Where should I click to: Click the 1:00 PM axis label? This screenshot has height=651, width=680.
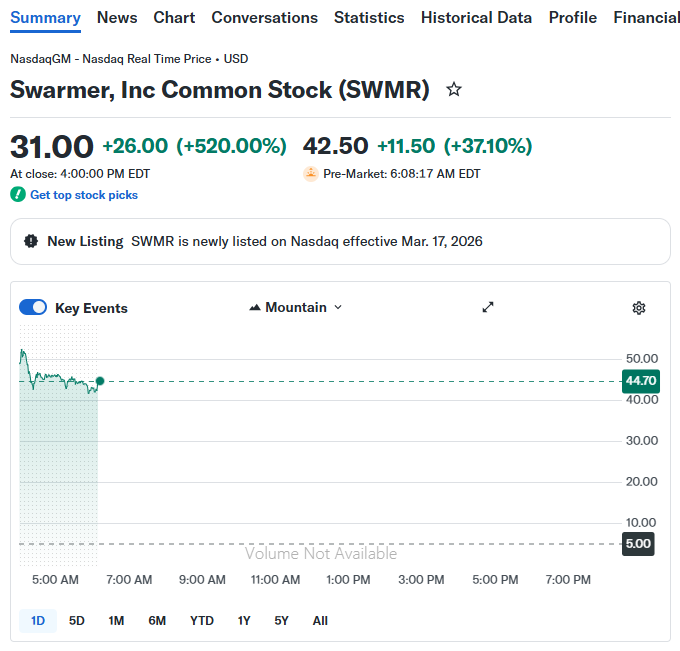point(348,580)
